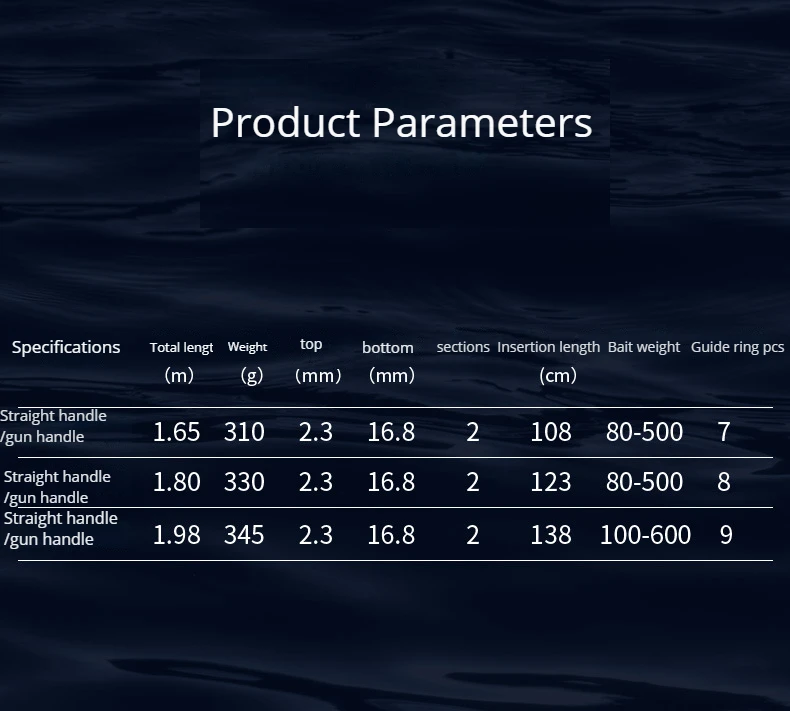
Task: Click the Total lengt column header
Action: point(181,348)
